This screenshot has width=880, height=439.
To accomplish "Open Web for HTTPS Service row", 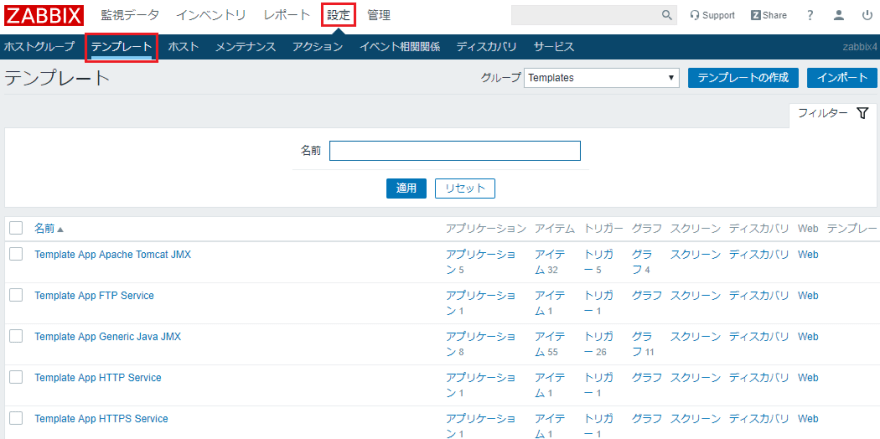I will coord(808,418).
